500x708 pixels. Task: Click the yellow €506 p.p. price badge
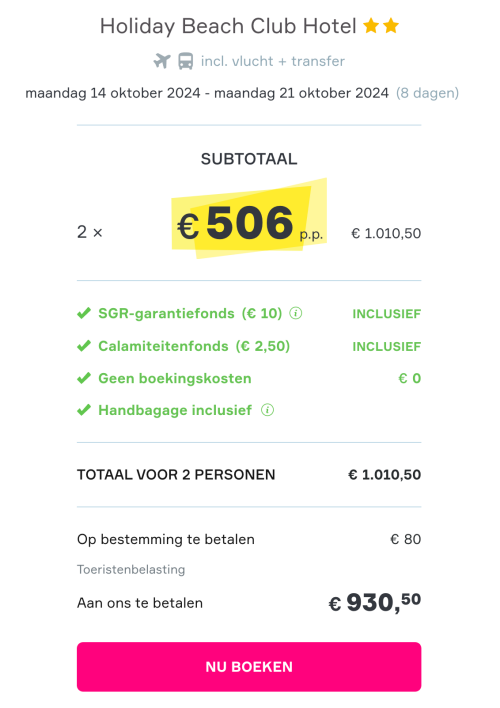tap(249, 219)
